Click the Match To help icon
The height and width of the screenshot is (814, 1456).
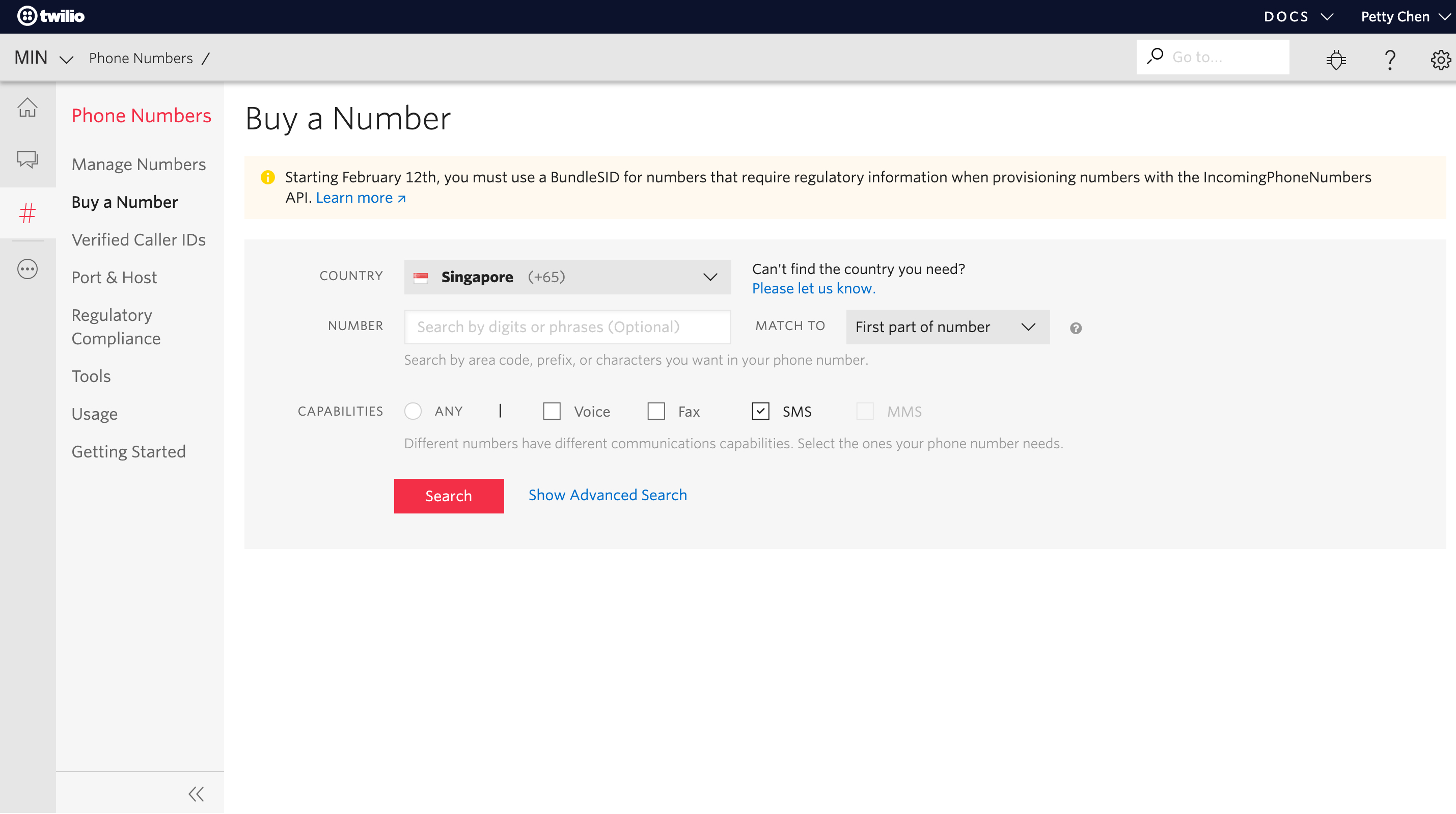(1076, 329)
